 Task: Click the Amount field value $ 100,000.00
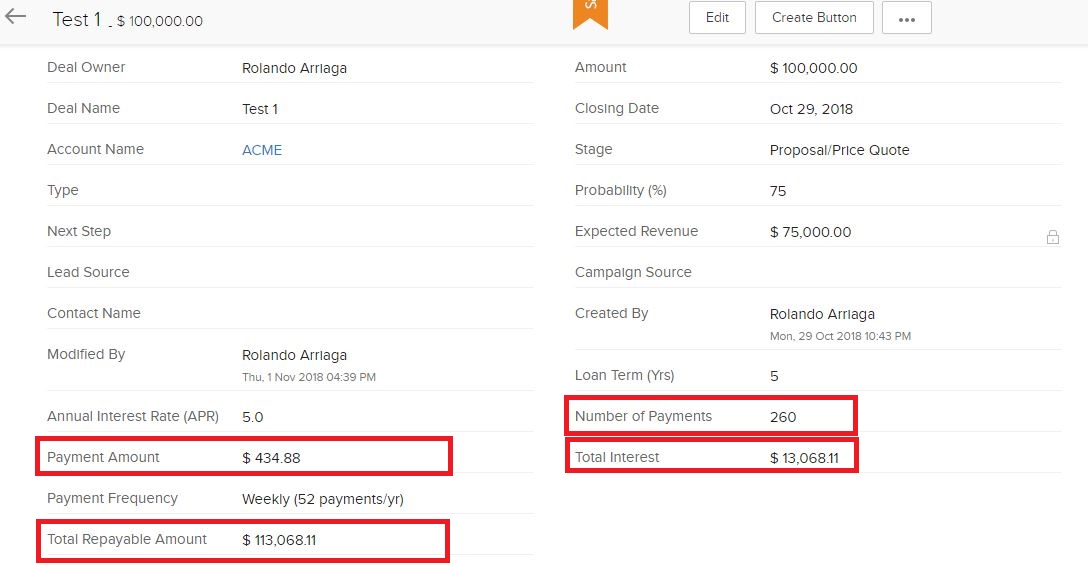tap(813, 68)
